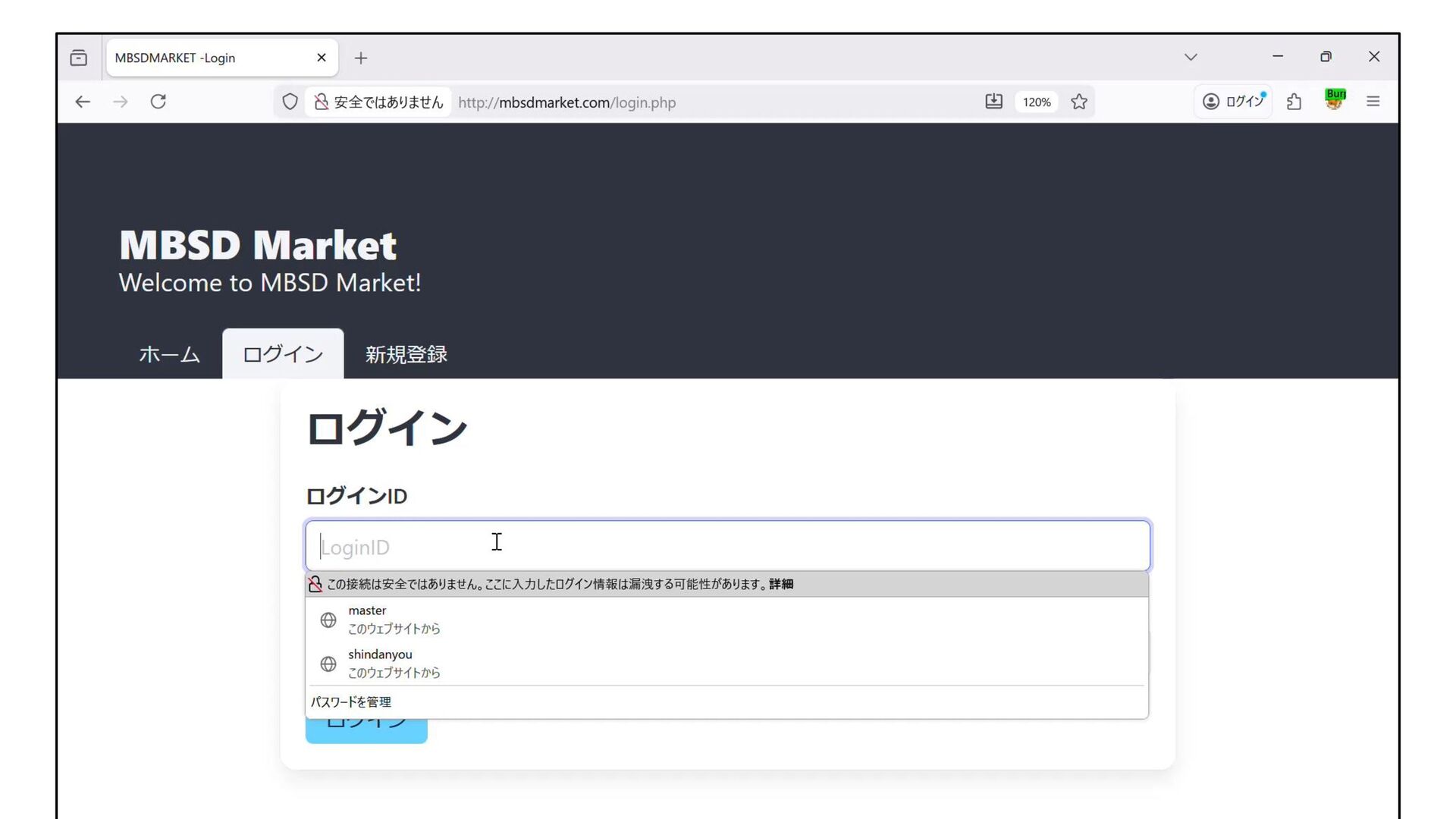Click the browser reload icon
The width and height of the screenshot is (1456, 819).
click(x=158, y=102)
